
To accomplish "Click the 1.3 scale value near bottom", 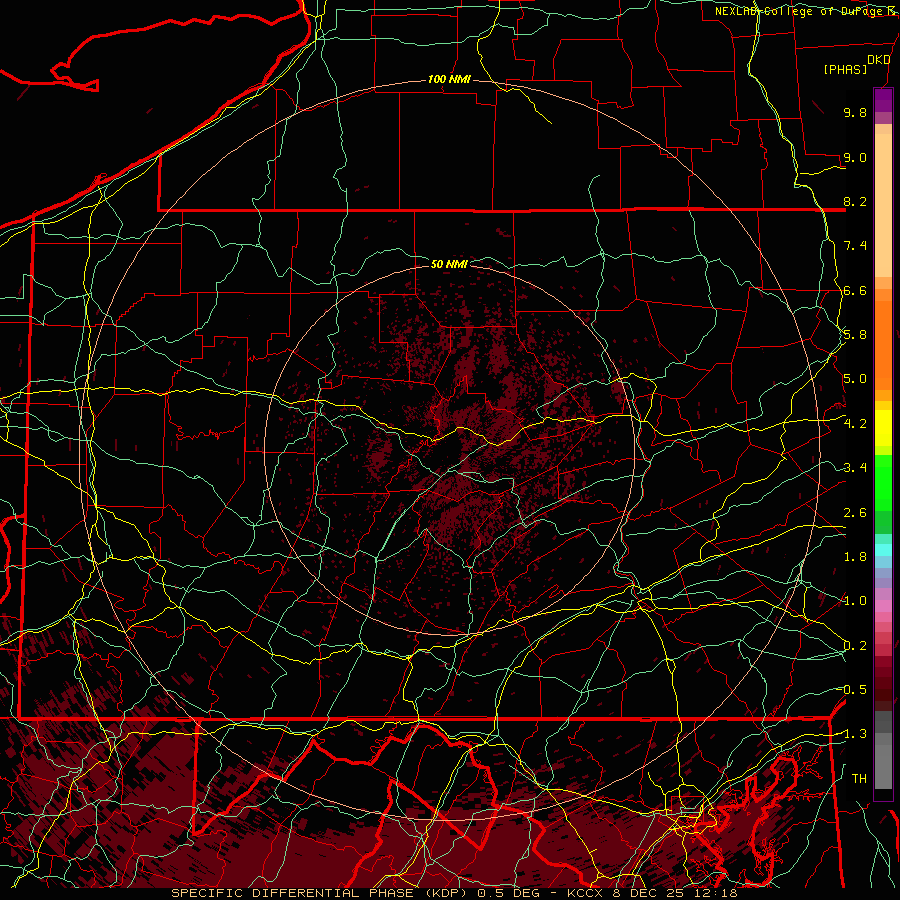I will (x=855, y=734).
